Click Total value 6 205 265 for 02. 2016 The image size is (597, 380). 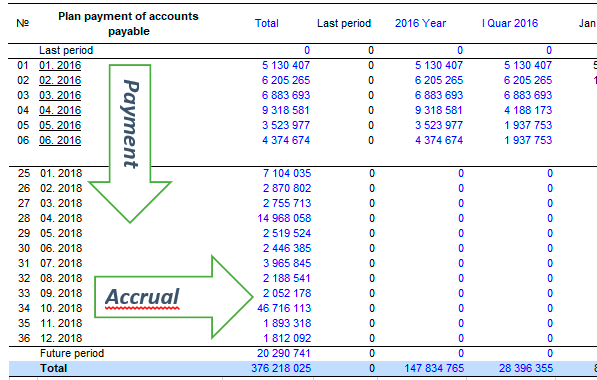pos(286,80)
